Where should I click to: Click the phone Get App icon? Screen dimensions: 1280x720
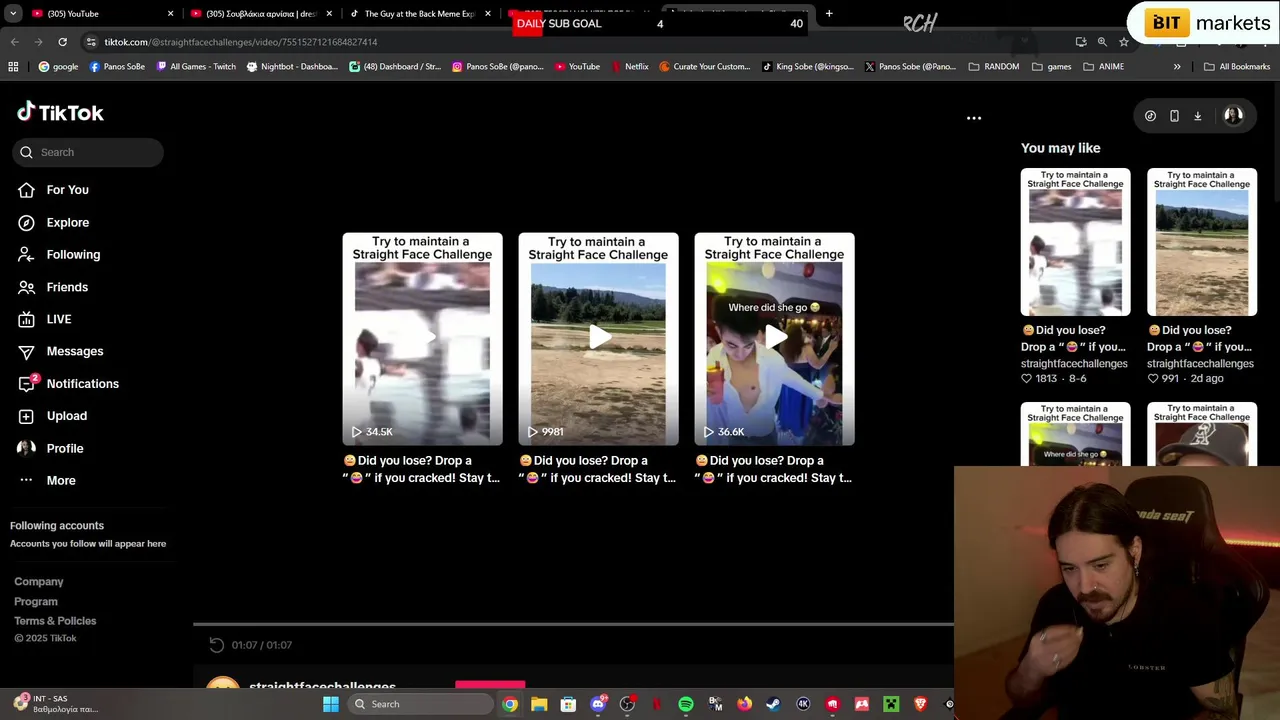point(1174,116)
